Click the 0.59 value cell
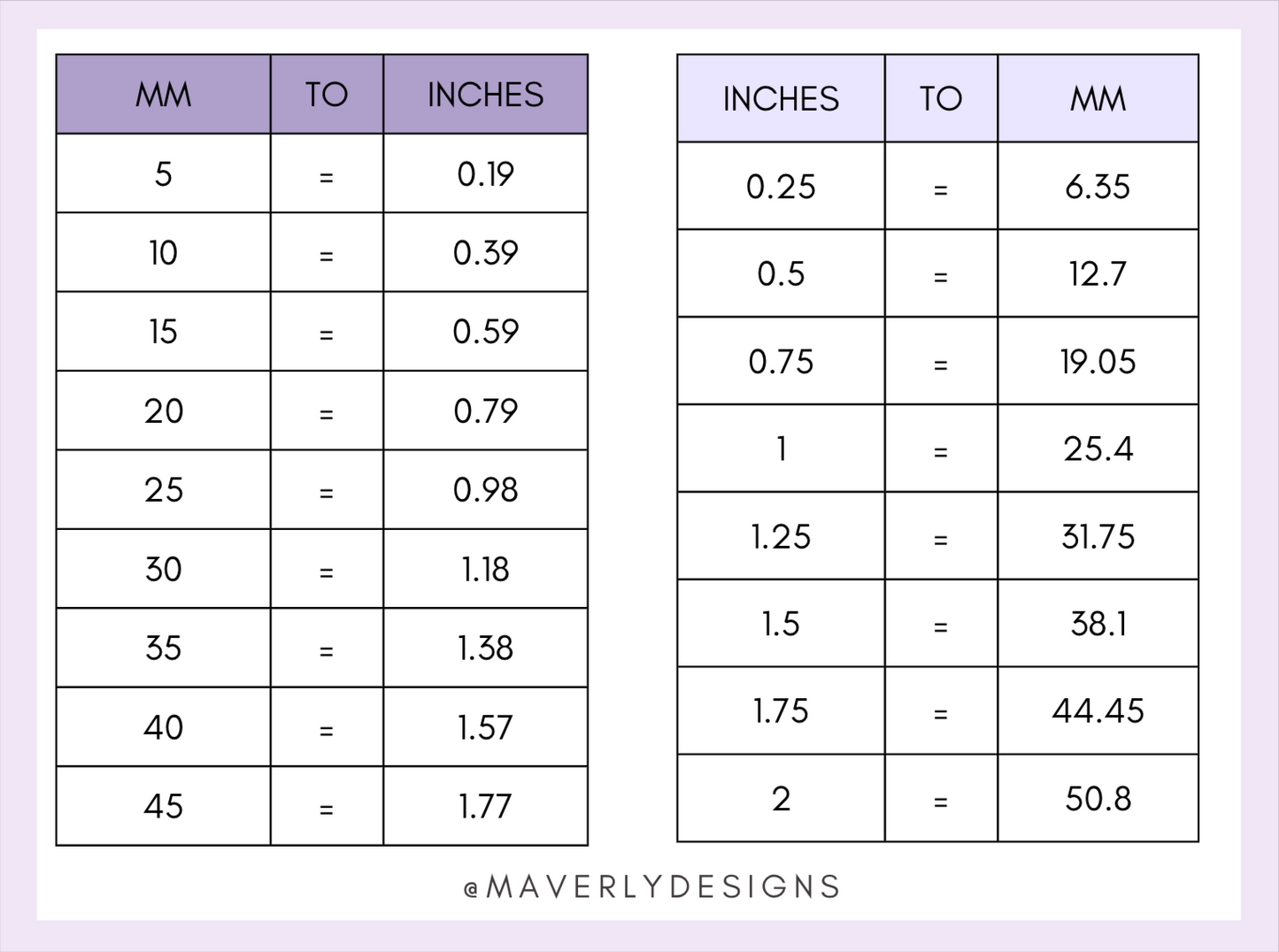 (x=485, y=332)
